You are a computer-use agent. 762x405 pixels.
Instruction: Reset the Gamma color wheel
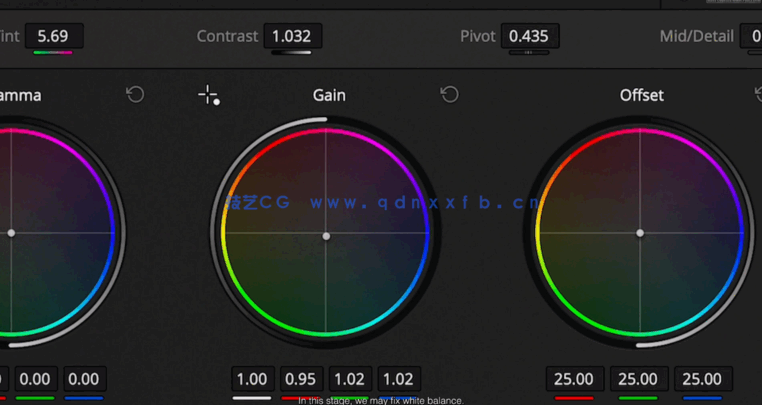coord(135,94)
